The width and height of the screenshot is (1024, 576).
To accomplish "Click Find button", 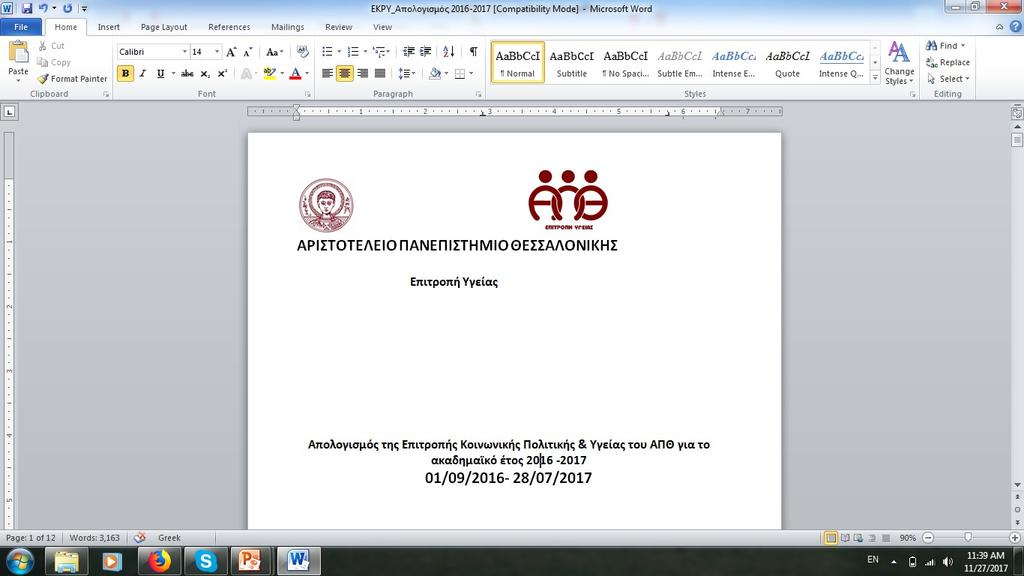I will click(945, 46).
